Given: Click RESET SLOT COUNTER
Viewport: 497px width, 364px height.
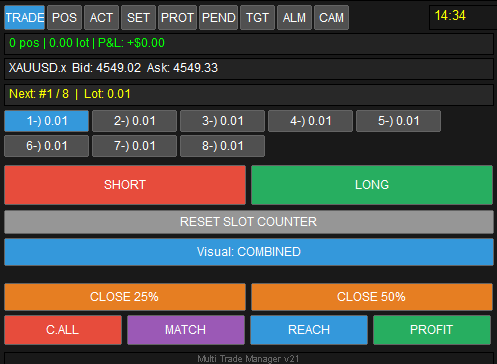Looking at the screenshot, I should 249,222.
